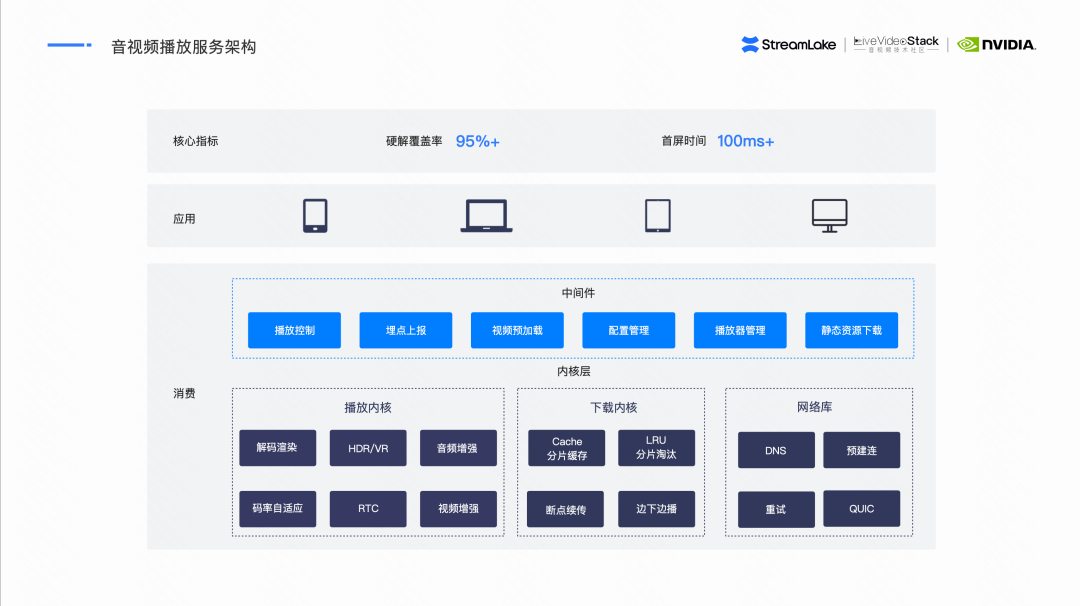Click the thick-bezel tablet icon beside the laptop

coord(315,216)
